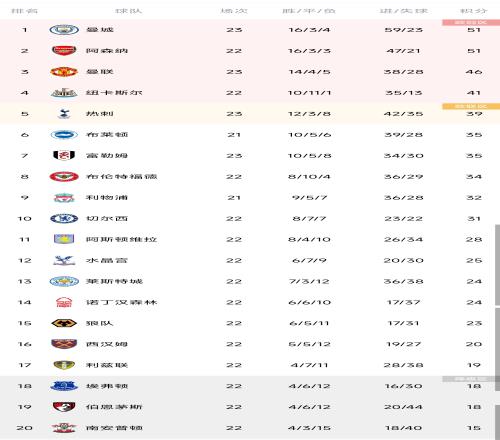Click the red Champions League zone badge

click(471, 22)
